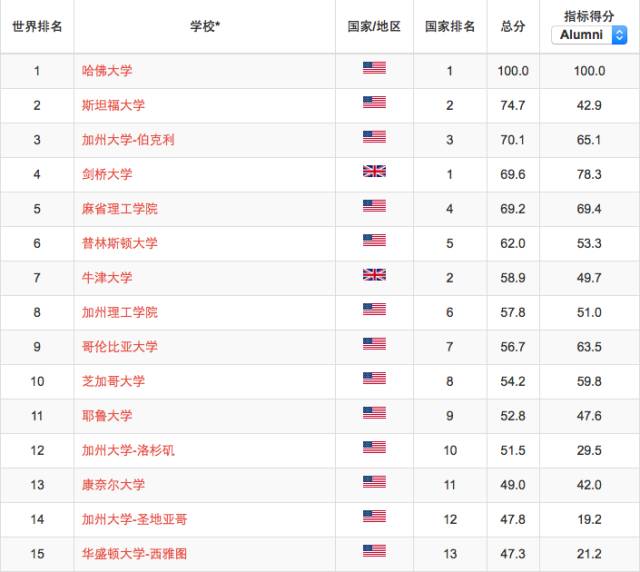Follow the 加州大学-圣地亚哥 link

click(134, 519)
